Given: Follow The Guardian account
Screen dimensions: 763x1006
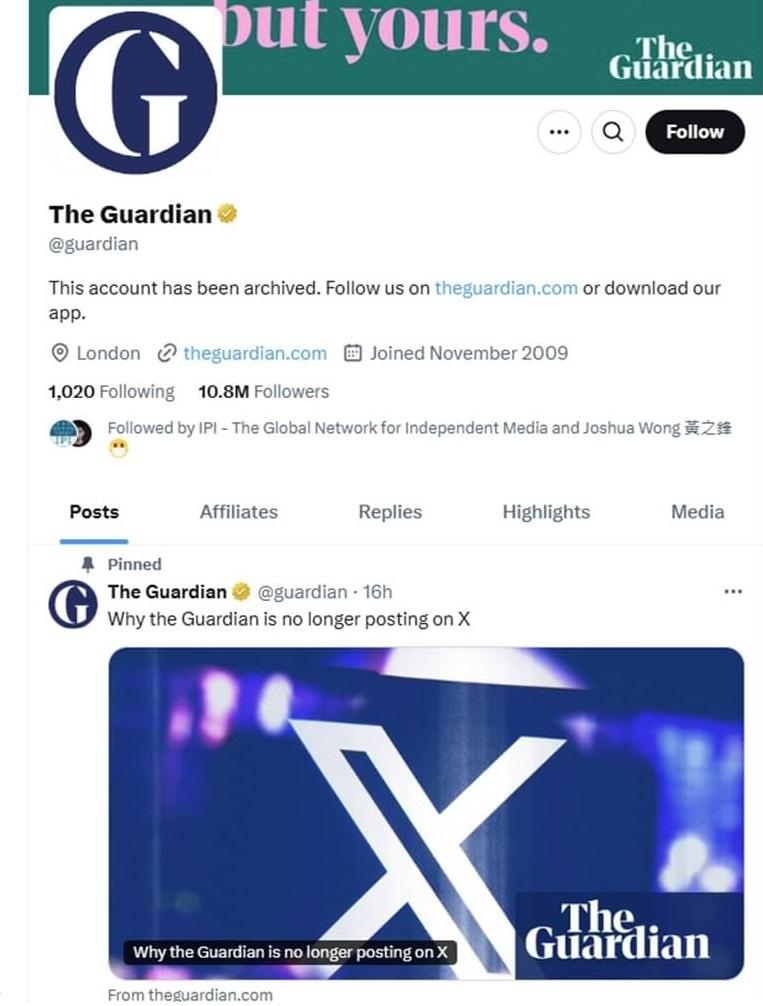Looking at the screenshot, I should [695, 132].
